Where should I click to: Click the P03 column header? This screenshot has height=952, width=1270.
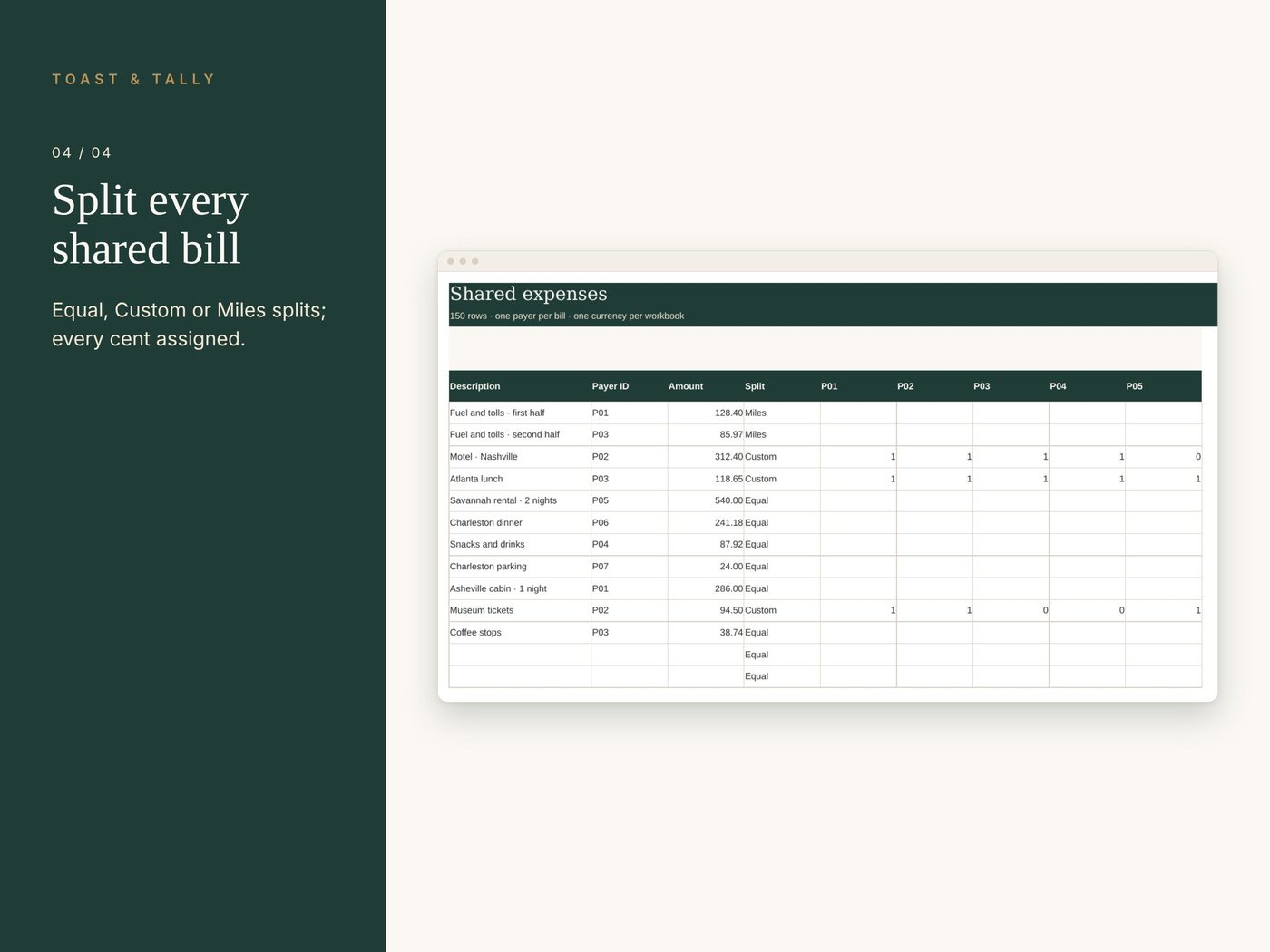coord(1011,386)
